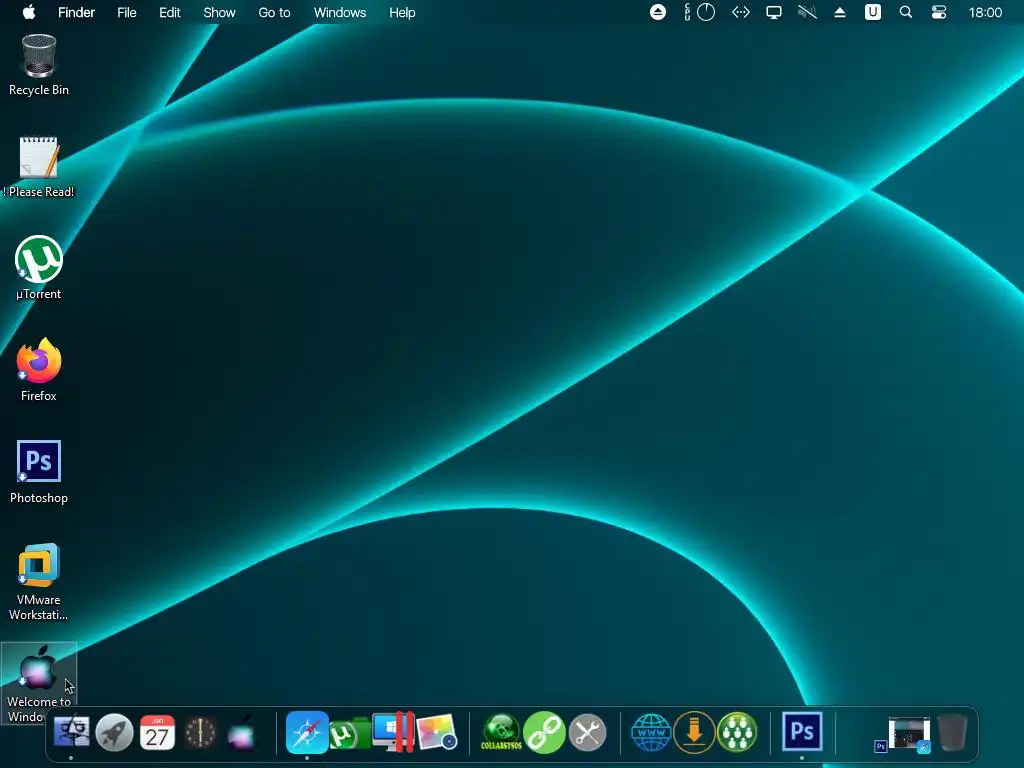Select the Welcome to Windows desktop icon

coord(39,683)
